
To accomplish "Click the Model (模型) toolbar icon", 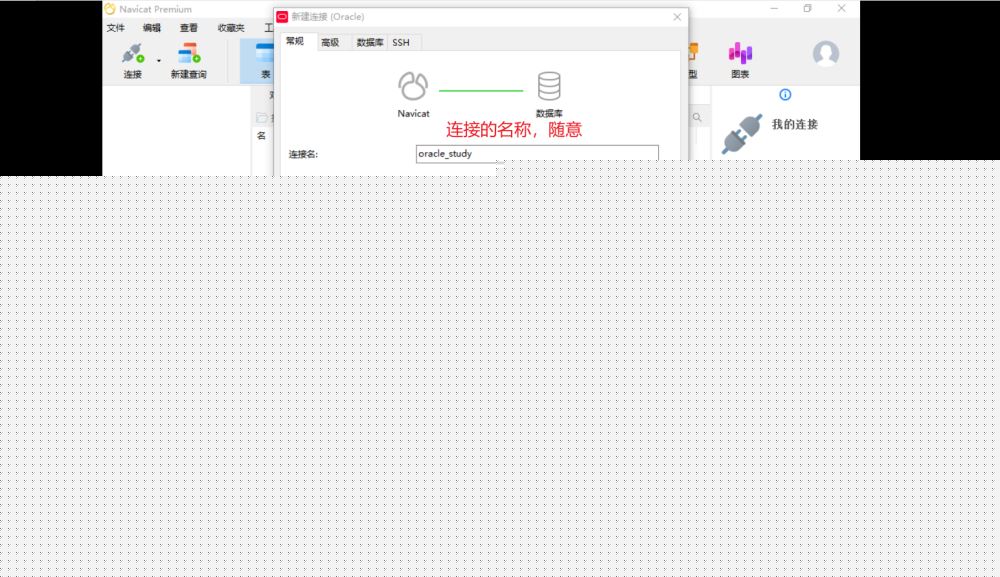I will 692,55.
